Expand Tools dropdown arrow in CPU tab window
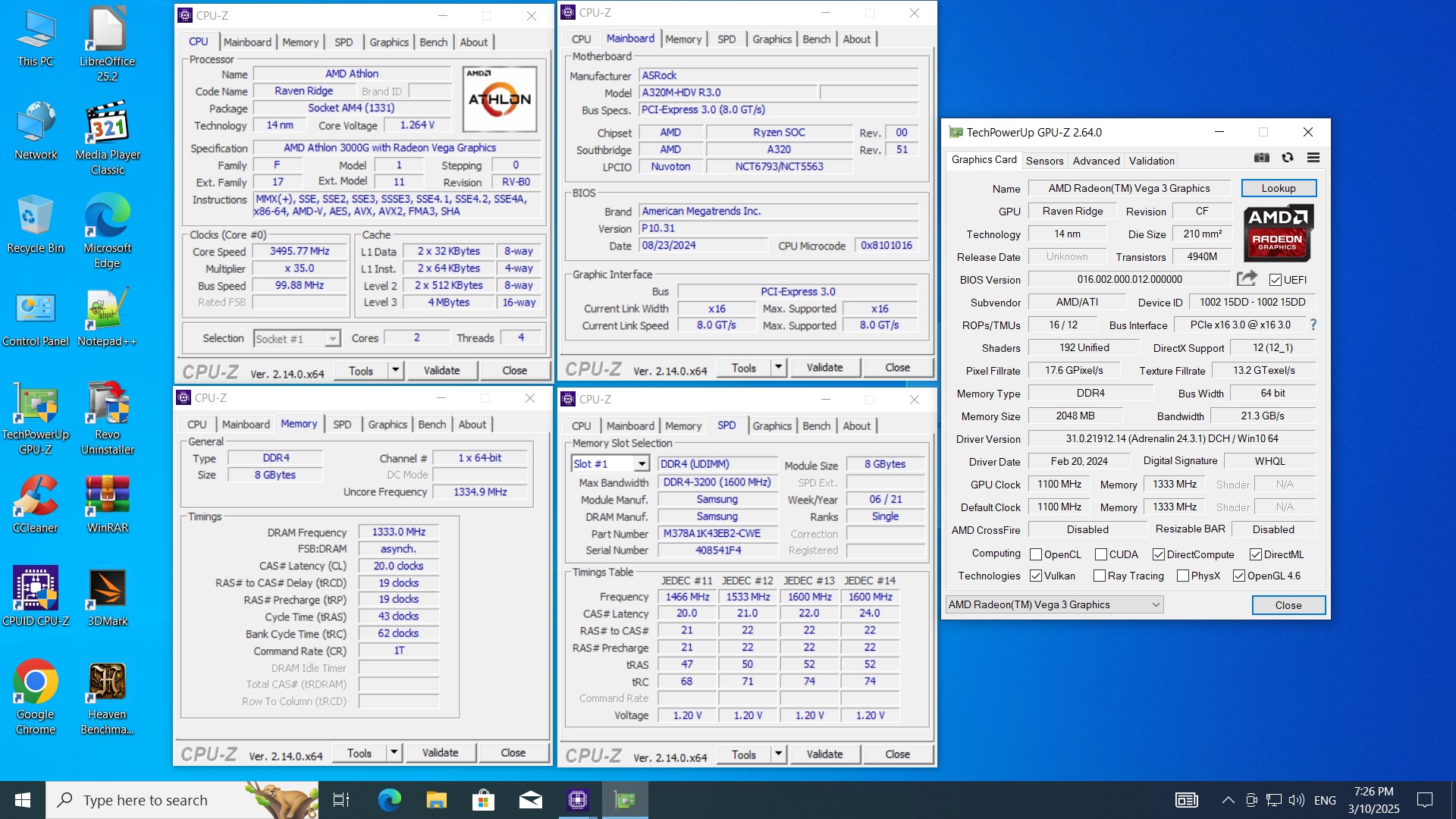1456x819 pixels. click(x=395, y=370)
